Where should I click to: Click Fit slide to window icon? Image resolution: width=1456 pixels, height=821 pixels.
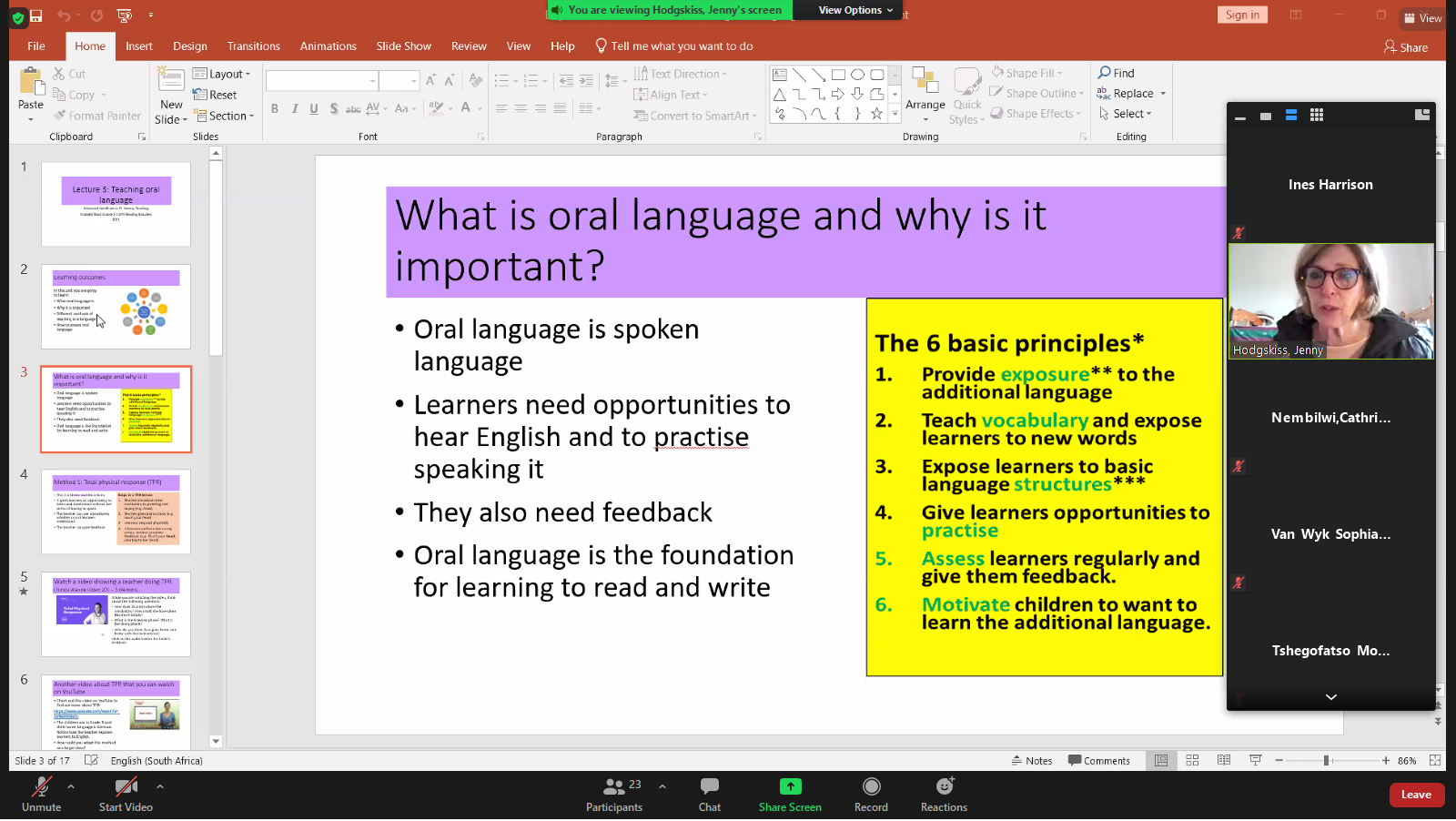(x=1435, y=761)
